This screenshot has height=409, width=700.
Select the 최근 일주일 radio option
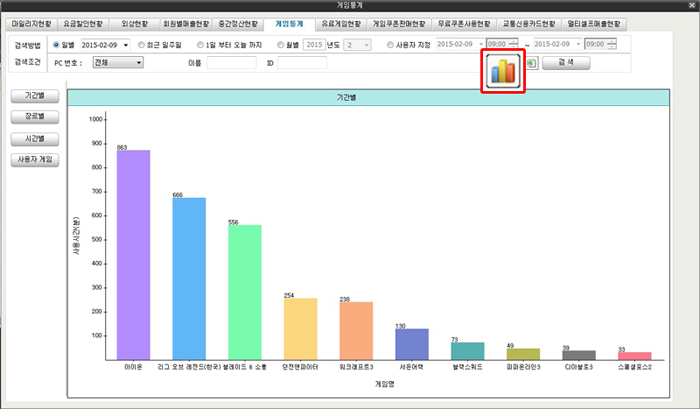[x=141, y=45]
